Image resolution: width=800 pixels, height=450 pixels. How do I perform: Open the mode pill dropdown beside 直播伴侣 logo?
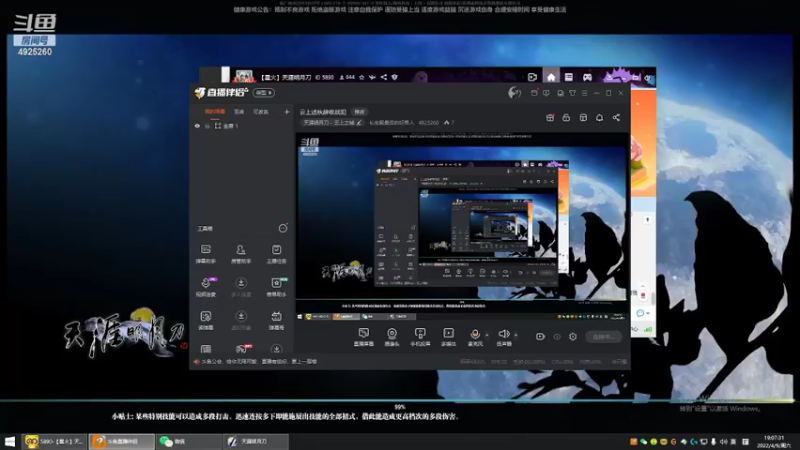click(x=264, y=93)
